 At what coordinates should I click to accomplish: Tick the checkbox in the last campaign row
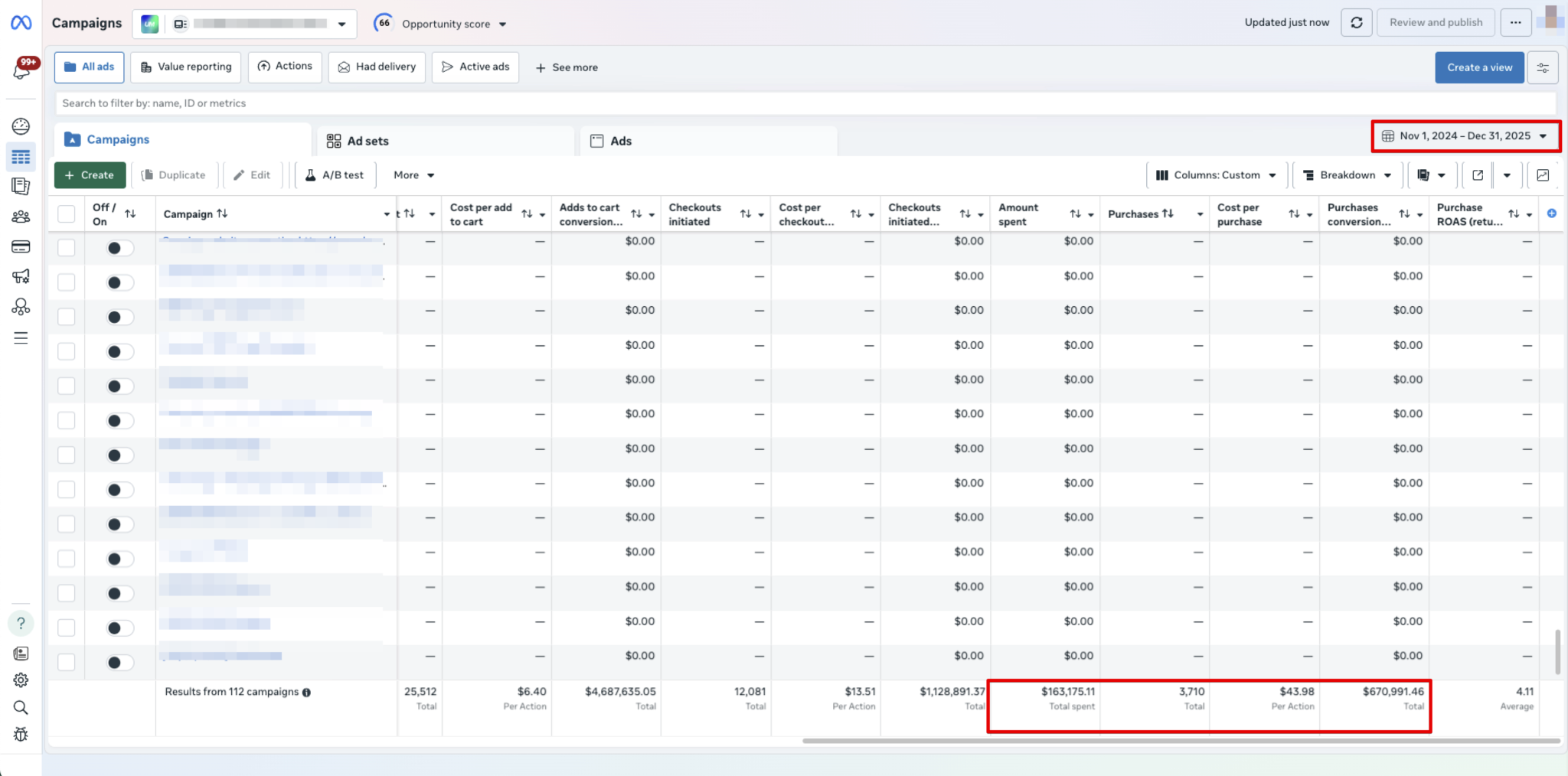click(x=67, y=662)
